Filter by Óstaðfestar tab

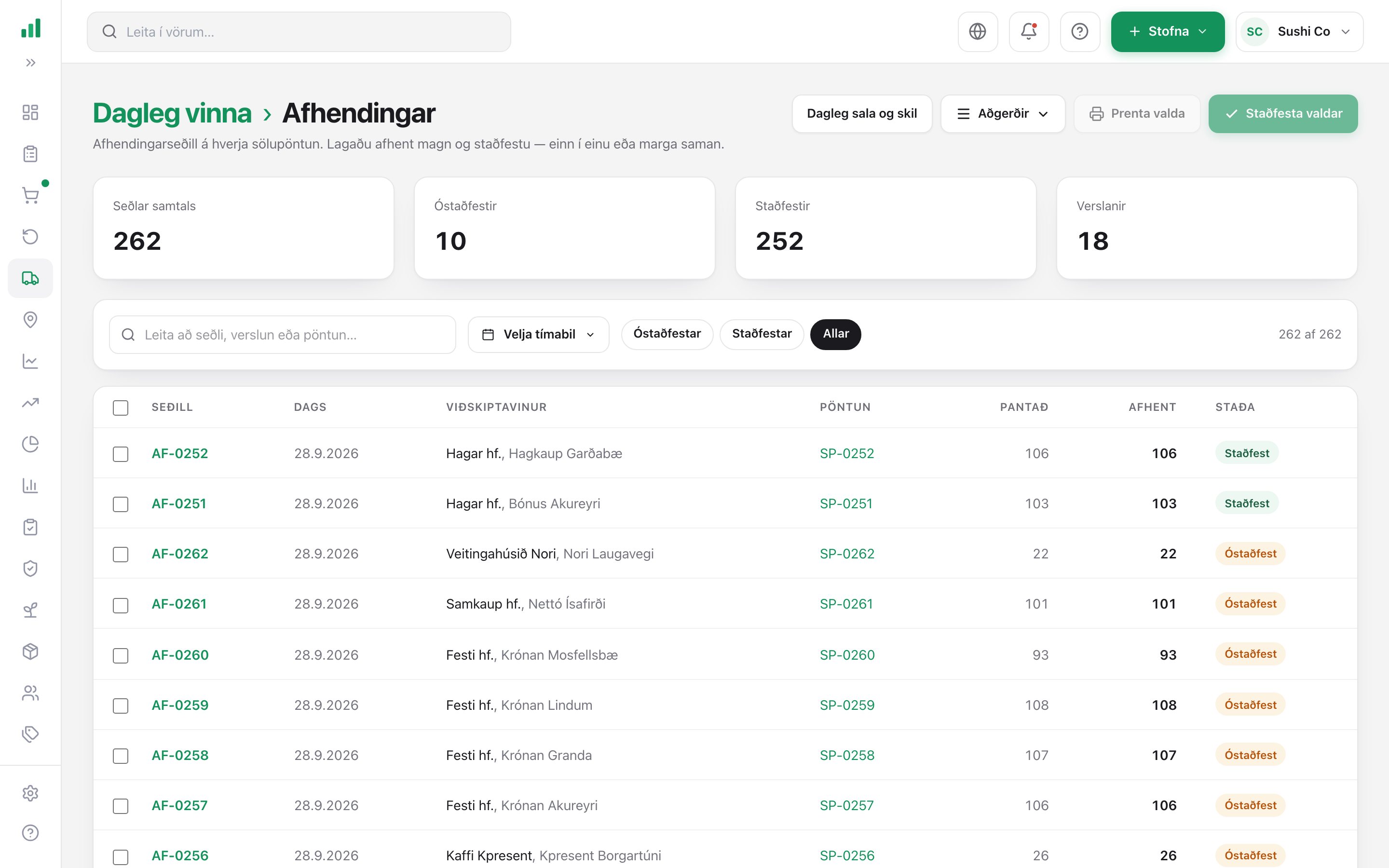[667, 334]
